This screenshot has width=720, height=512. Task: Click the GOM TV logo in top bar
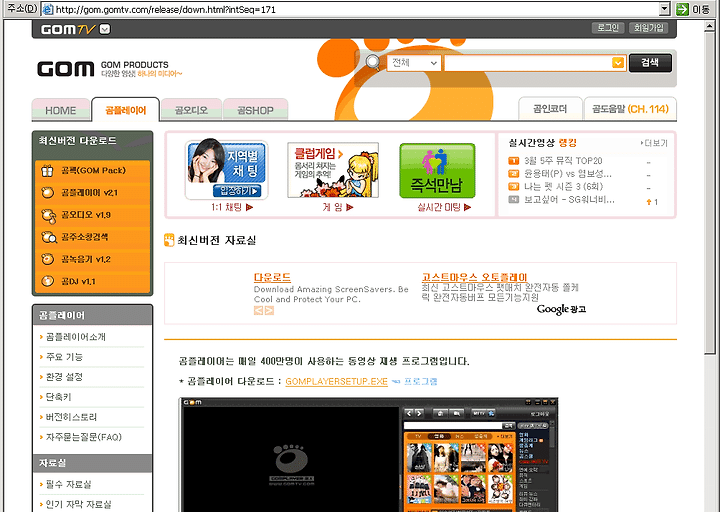68,29
